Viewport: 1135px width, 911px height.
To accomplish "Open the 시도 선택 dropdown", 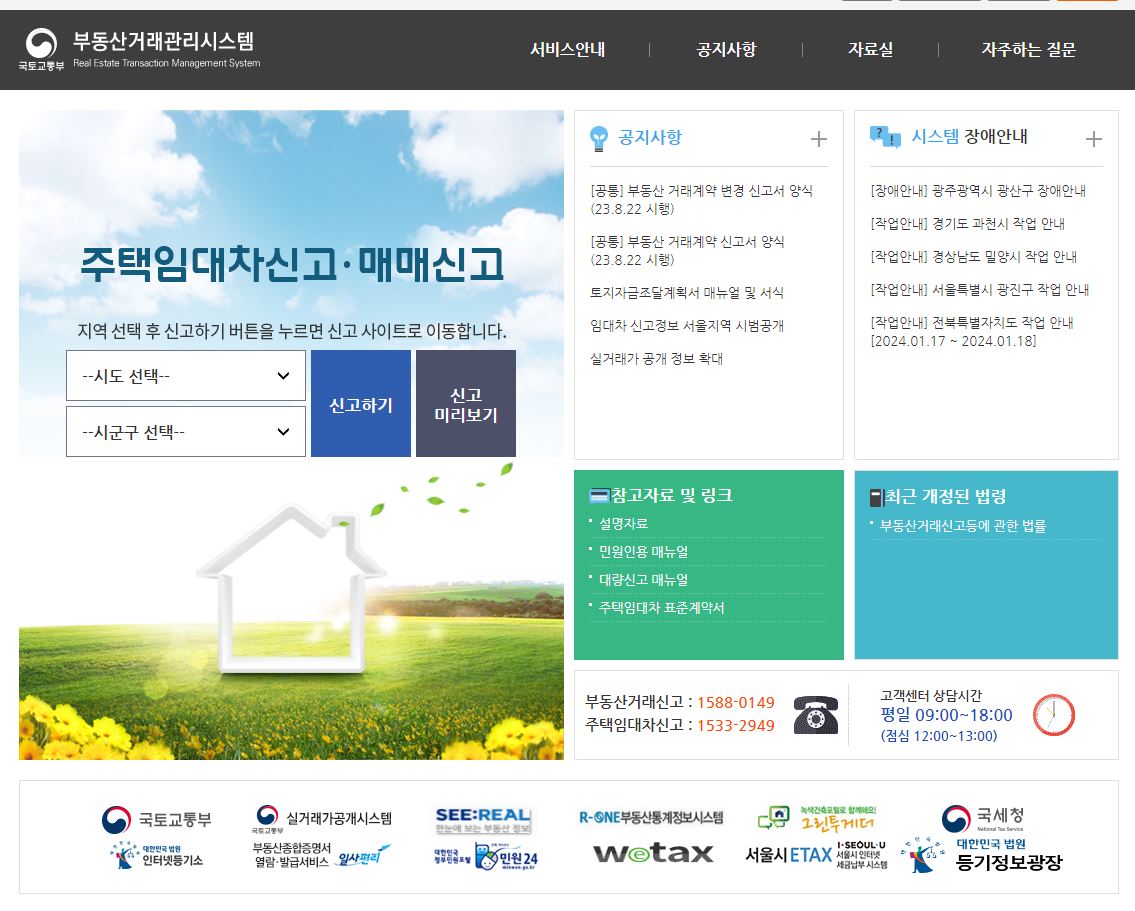I will pos(185,375).
